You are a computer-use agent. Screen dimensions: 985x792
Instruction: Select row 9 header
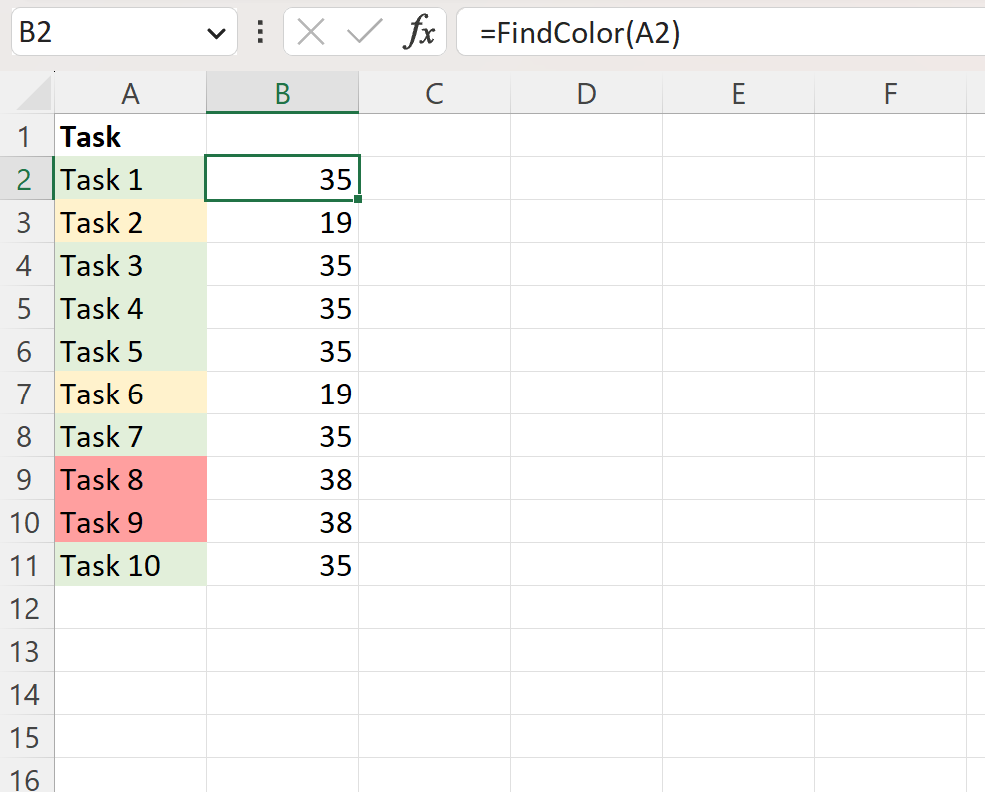27,479
